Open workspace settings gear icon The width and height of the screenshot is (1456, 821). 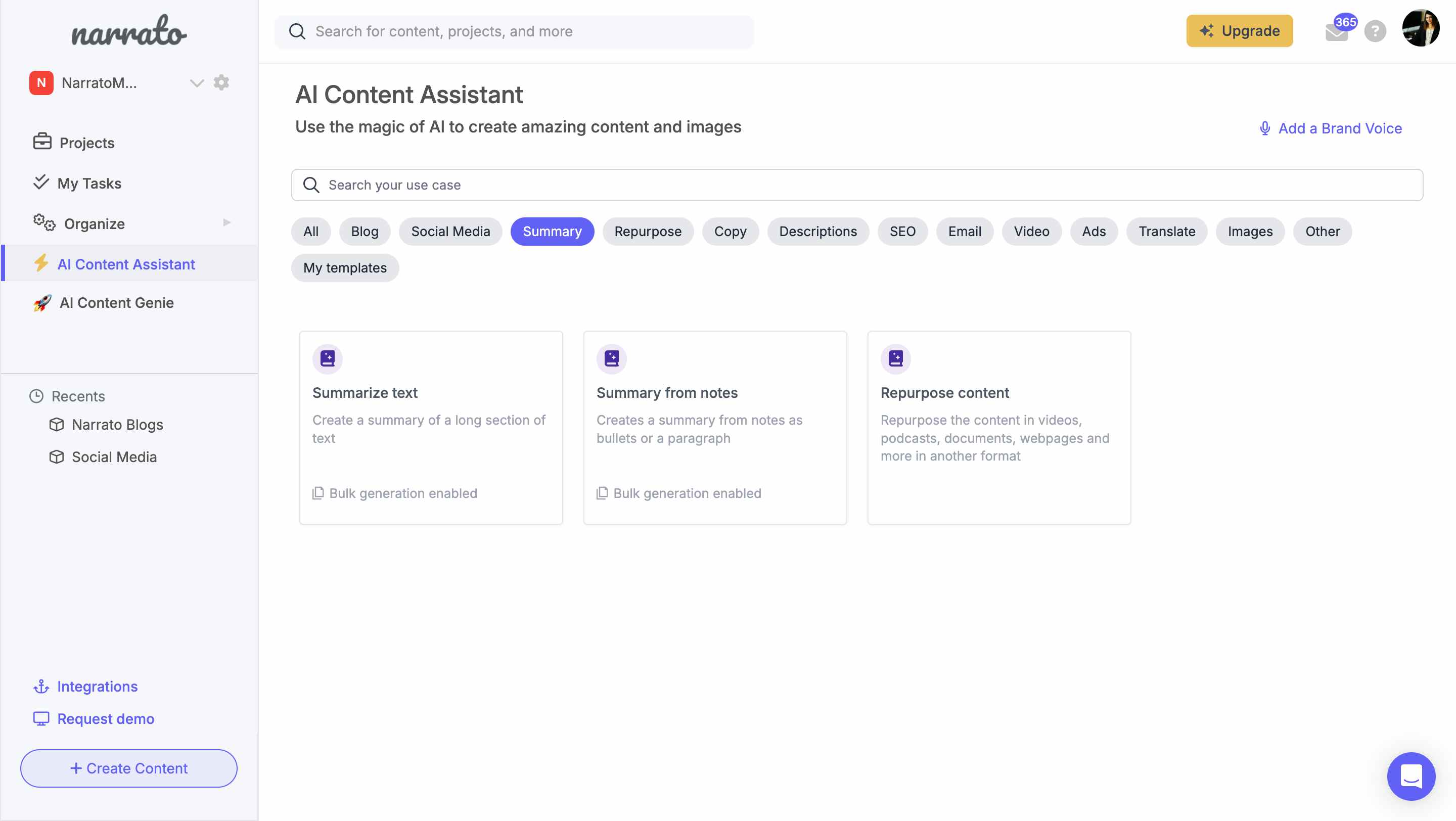pos(221,82)
